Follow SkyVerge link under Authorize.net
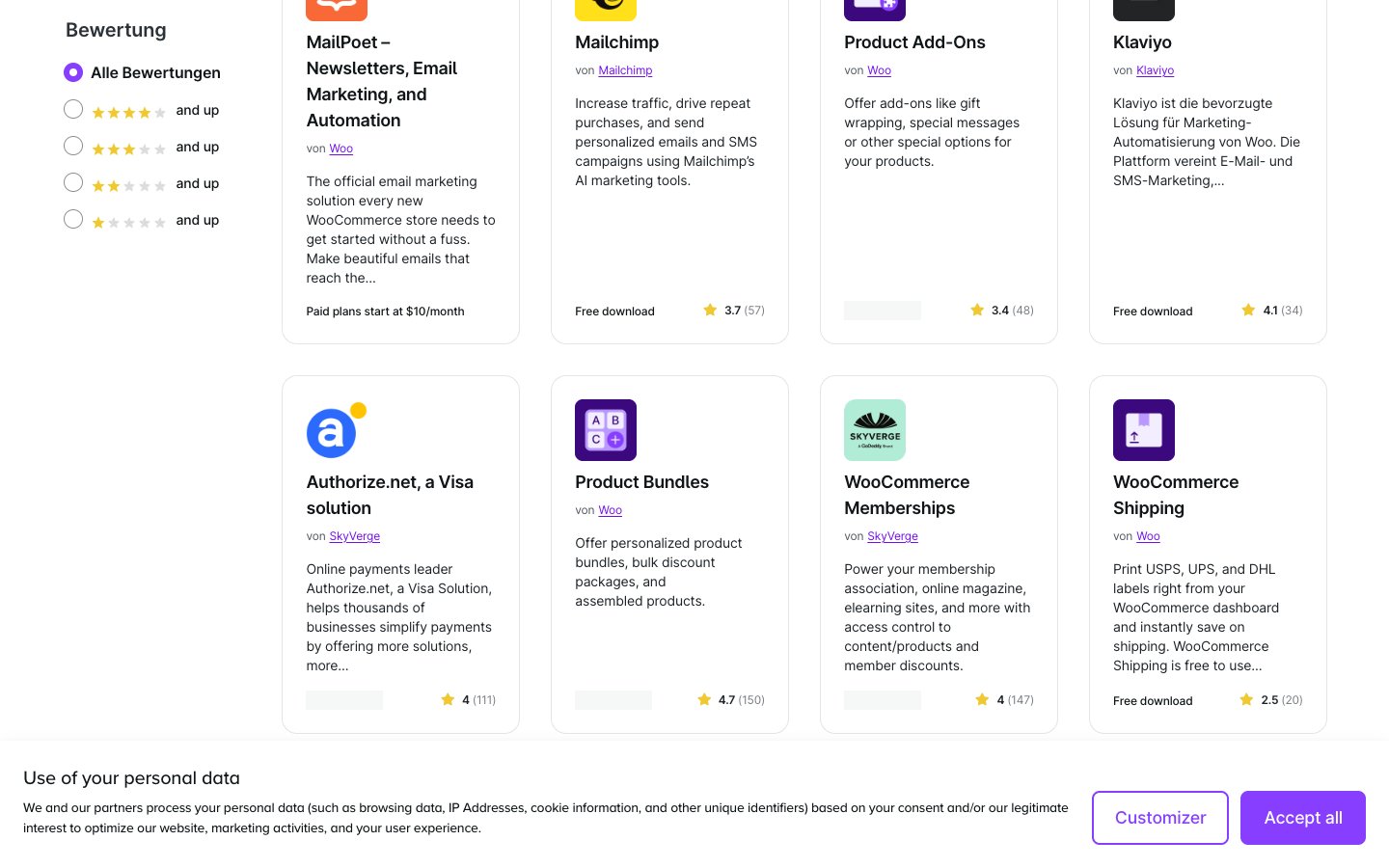This screenshot has height=868, width=1389. pos(355,536)
